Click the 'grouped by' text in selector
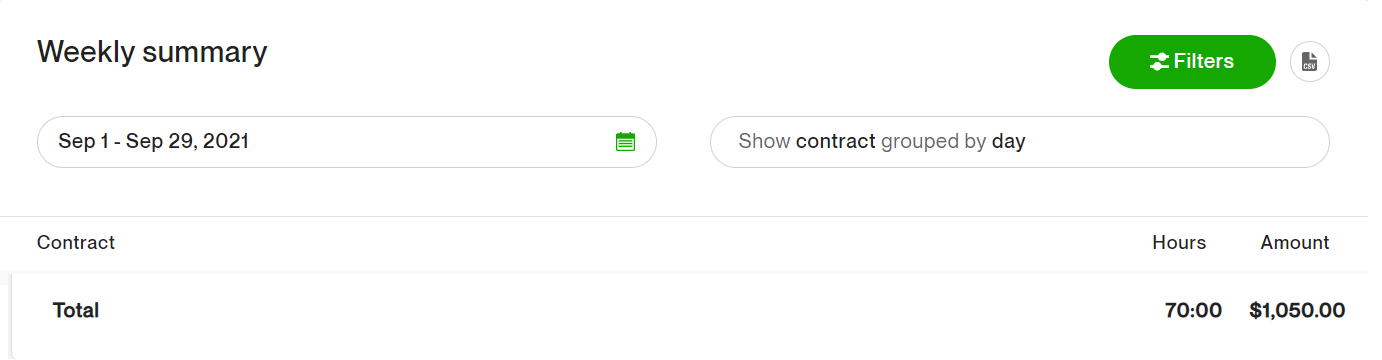This screenshot has width=1382, height=360. (x=934, y=142)
